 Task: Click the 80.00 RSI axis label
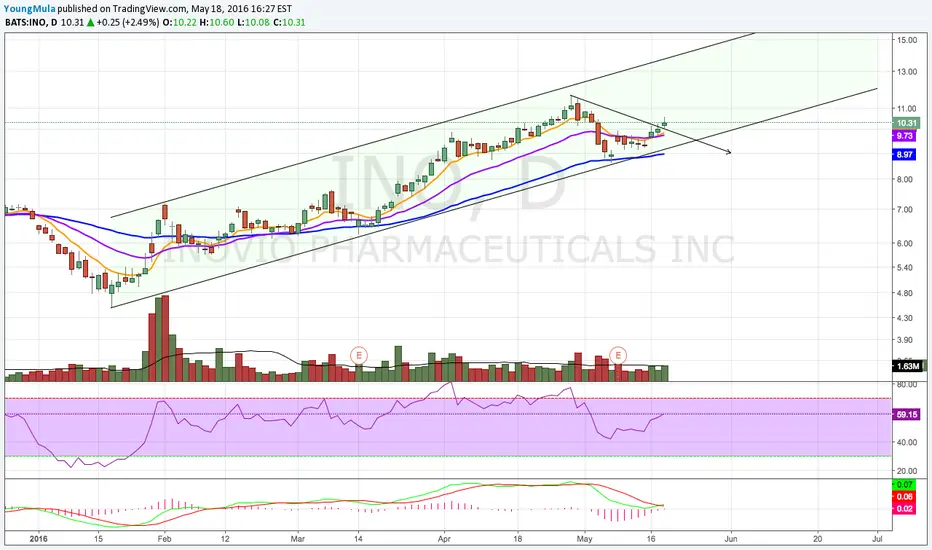click(x=906, y=385)
